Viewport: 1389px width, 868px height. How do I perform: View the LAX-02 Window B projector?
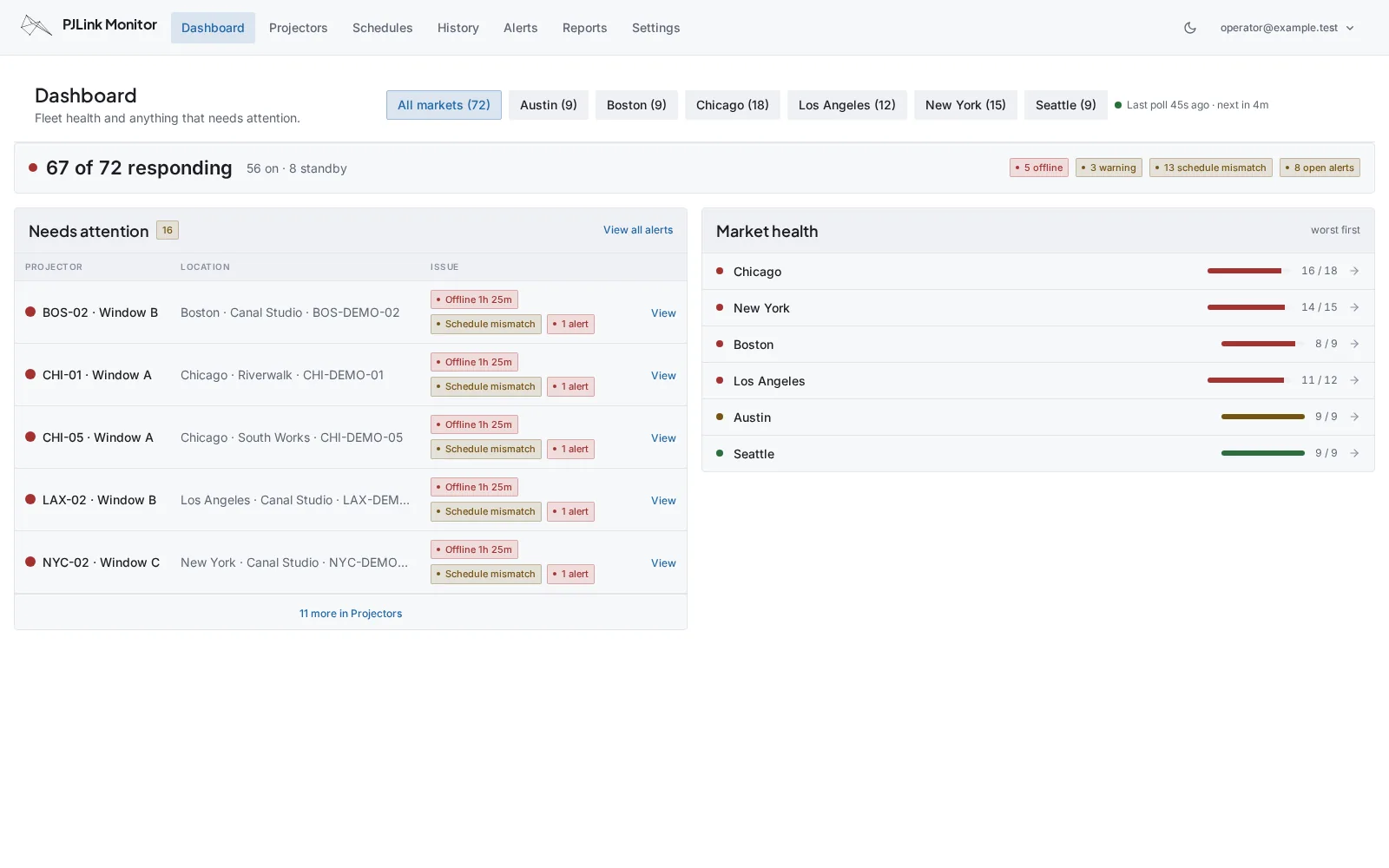(663, 501)
